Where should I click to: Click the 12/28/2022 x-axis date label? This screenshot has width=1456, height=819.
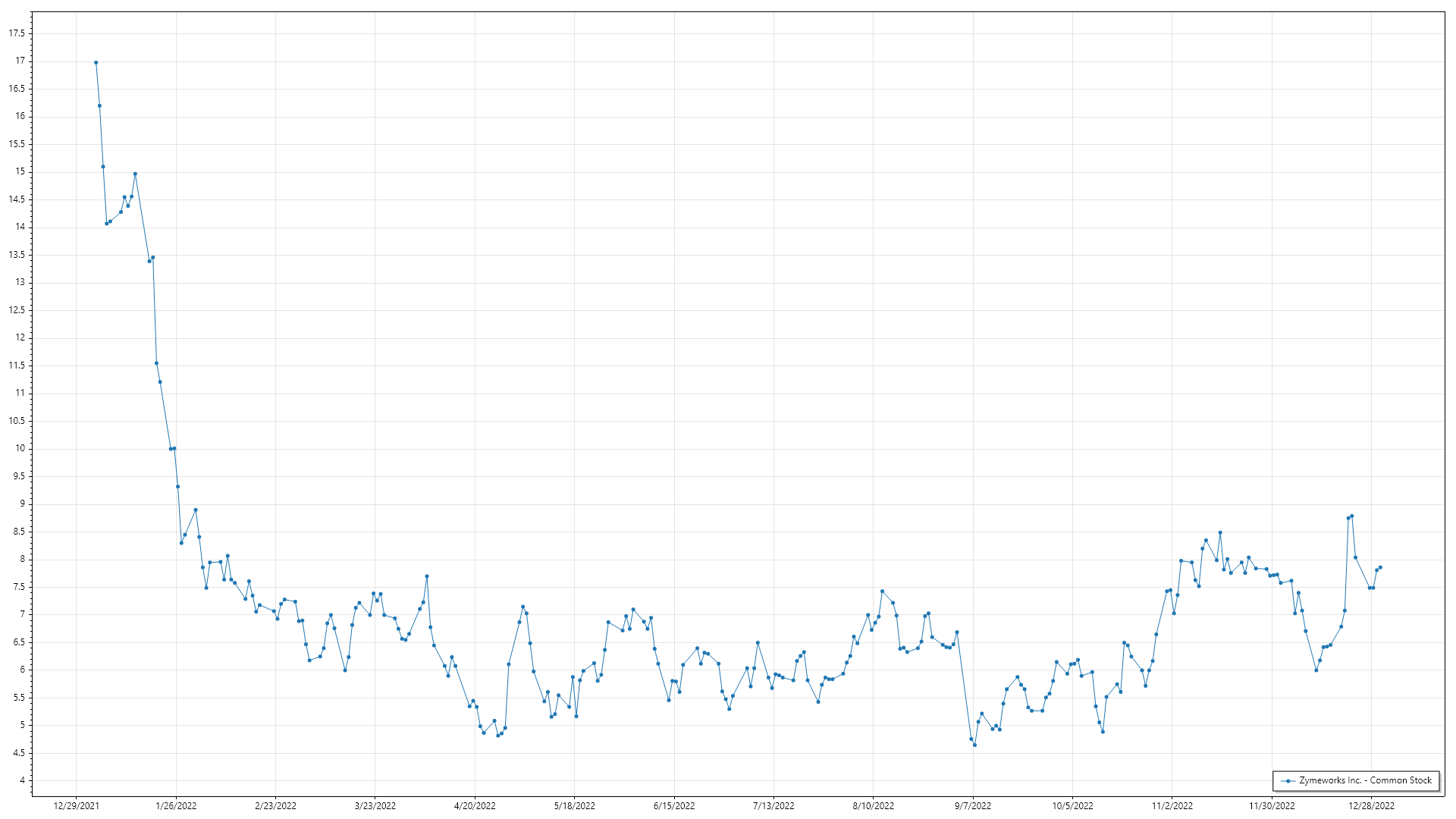click(x=1371, y=805)
